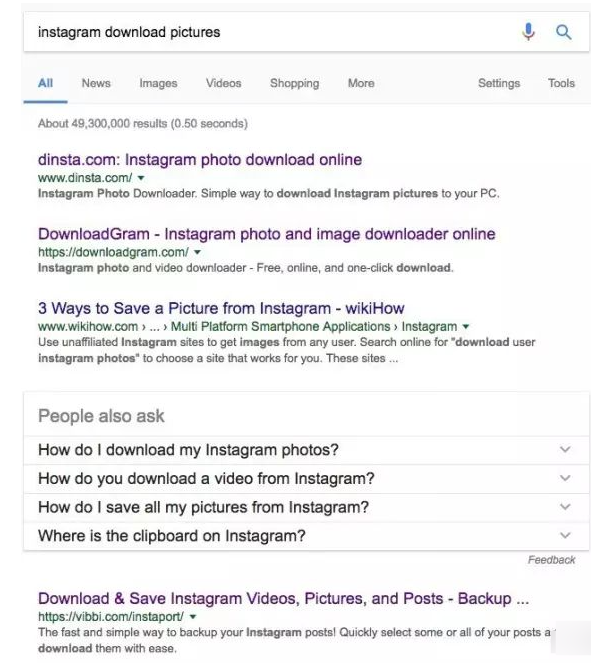Open the search Settings menu

point(499,83)
